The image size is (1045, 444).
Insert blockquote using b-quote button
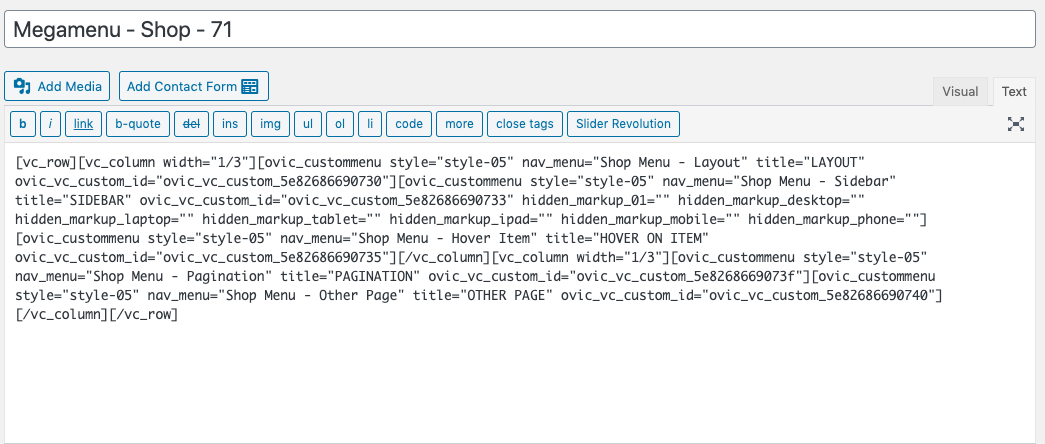(138, 124)
